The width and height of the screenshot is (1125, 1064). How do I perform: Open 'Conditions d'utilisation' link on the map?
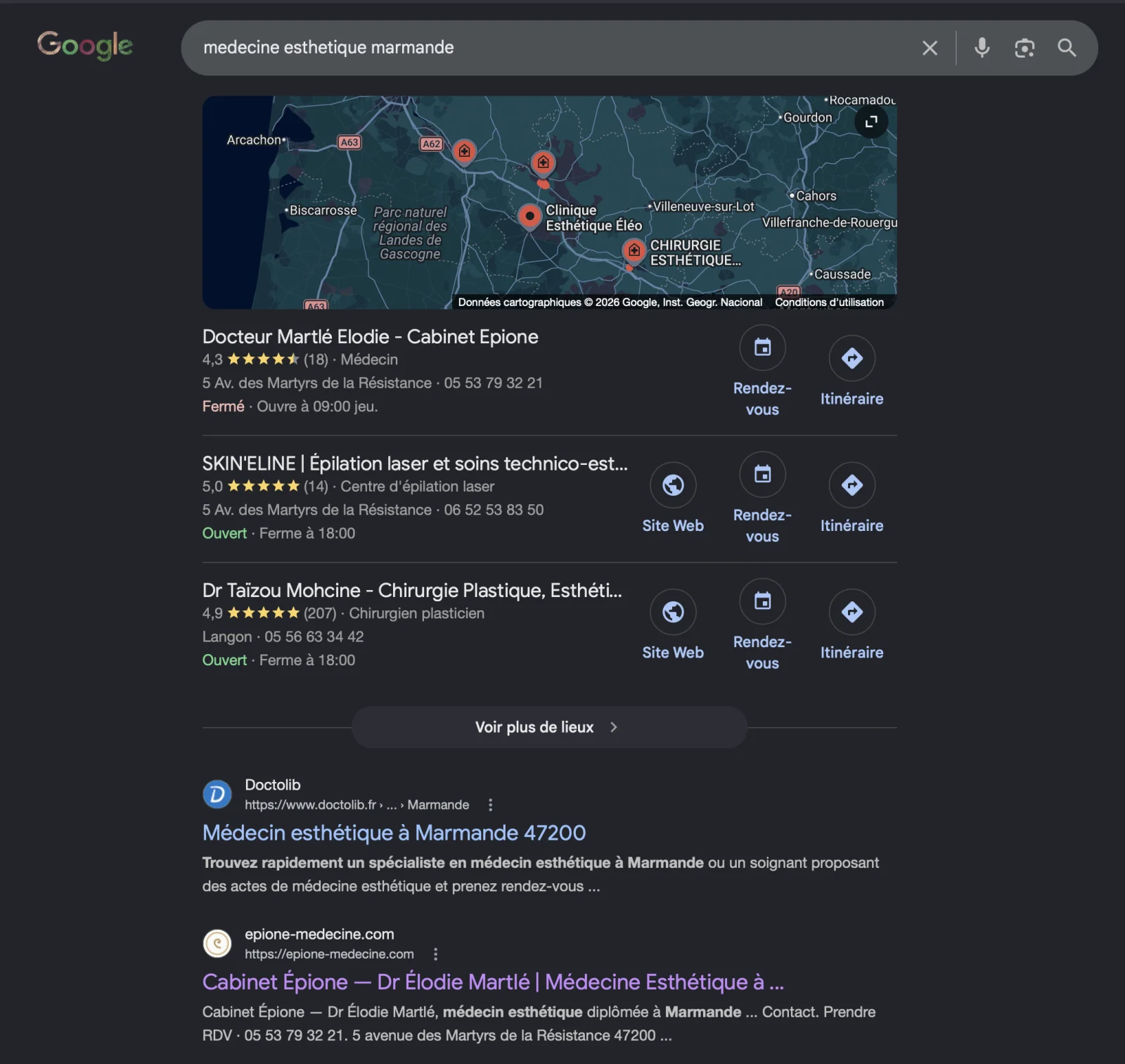click(829, 302)
